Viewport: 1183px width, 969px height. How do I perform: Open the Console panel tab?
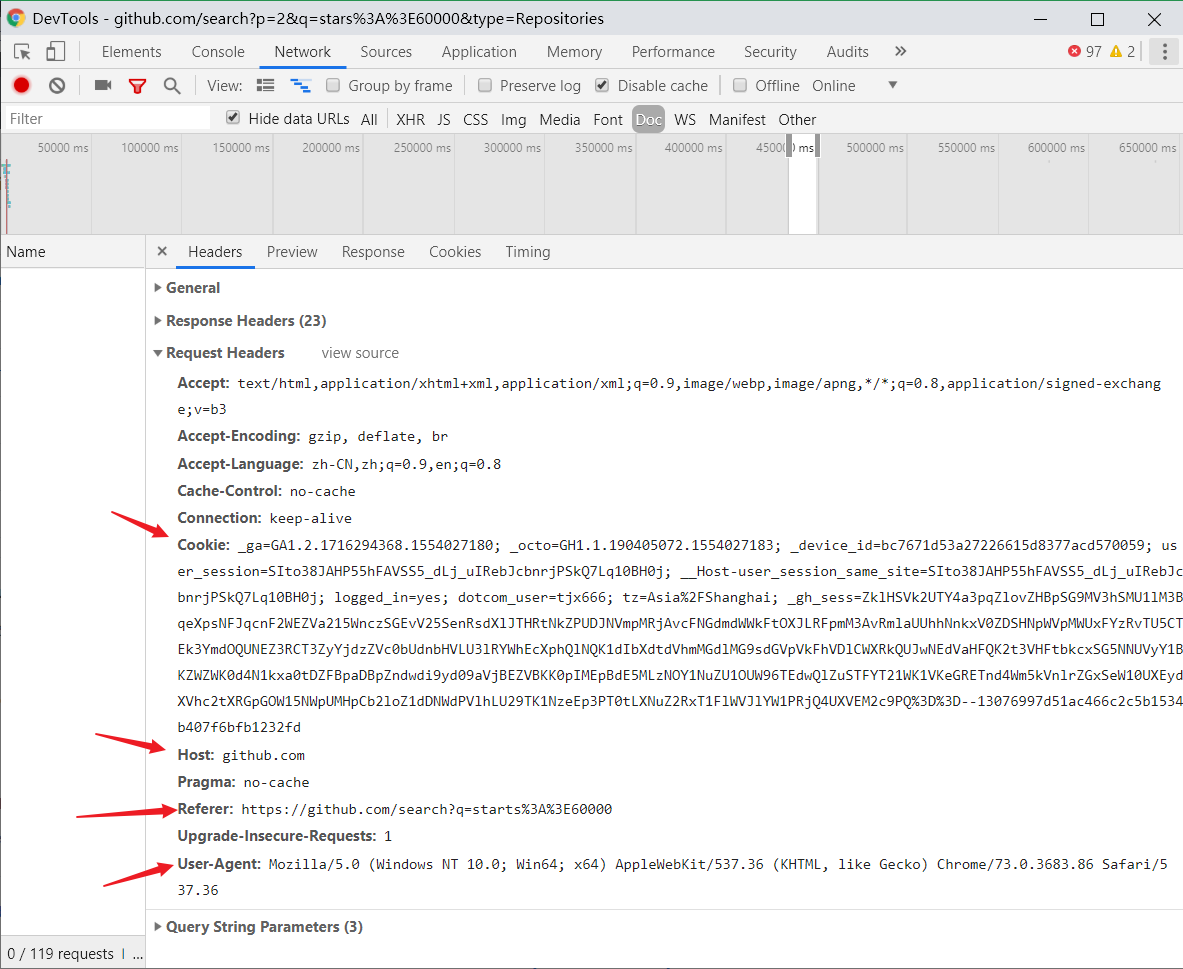[218, 51]
